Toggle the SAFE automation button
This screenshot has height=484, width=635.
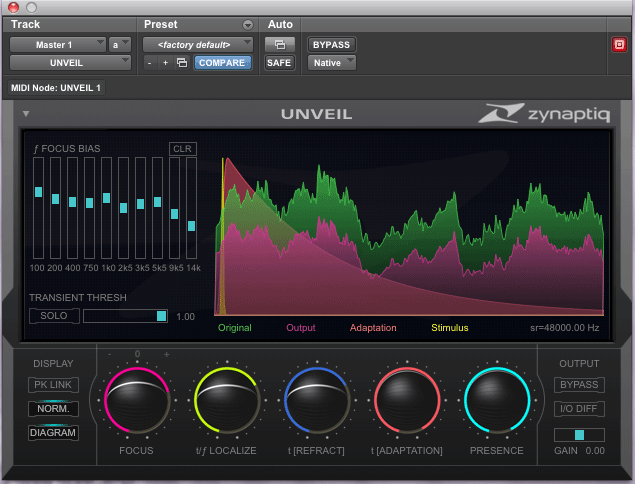[x=279, y=63]
